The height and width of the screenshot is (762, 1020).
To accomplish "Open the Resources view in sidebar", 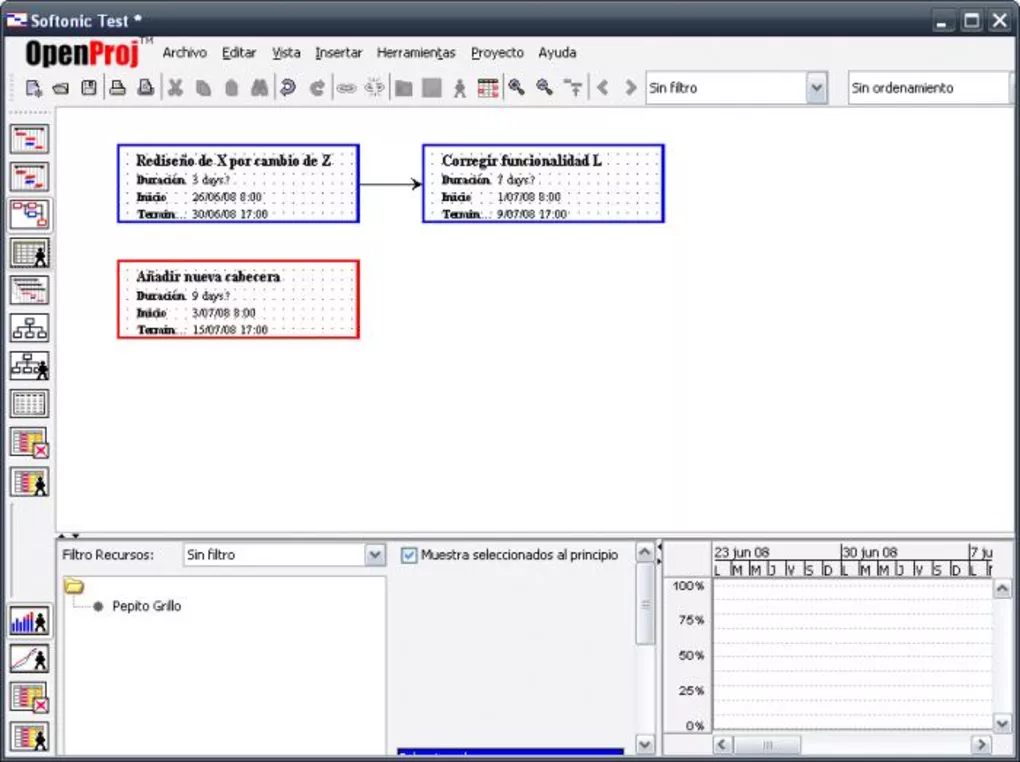I will (29, 253).
